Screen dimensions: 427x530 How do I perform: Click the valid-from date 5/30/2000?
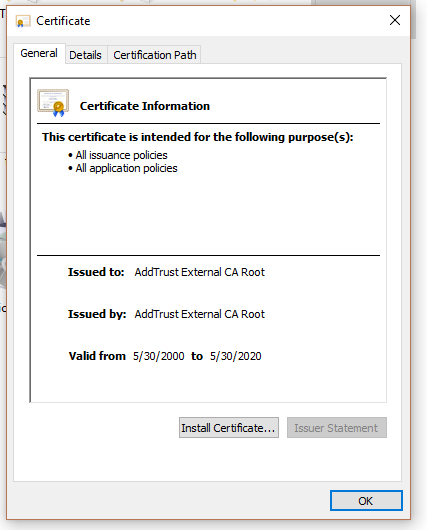[x=159, y=356]
